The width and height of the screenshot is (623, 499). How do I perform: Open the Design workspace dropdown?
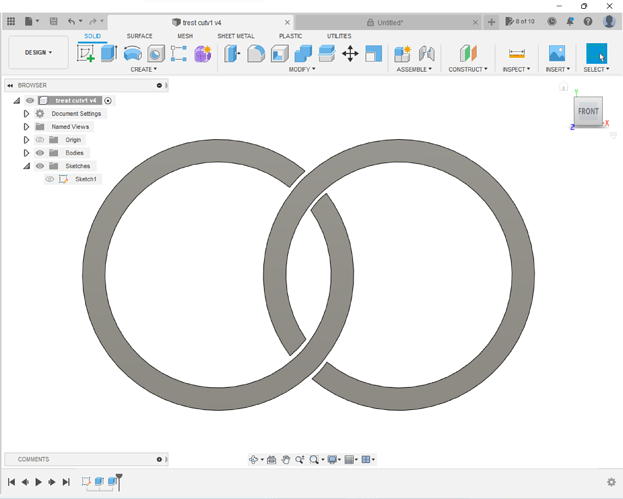click(38, 53)
